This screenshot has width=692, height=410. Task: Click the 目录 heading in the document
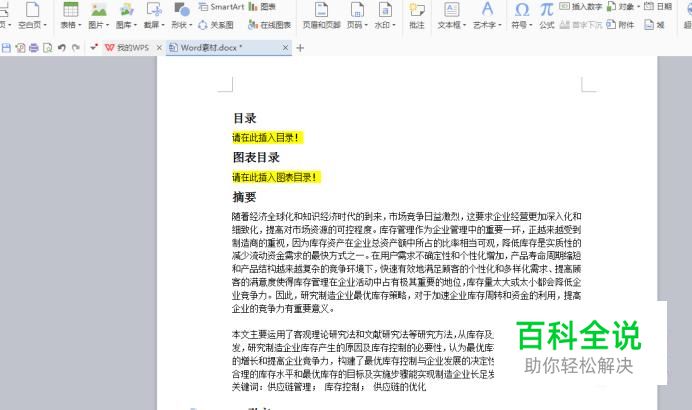245,118
